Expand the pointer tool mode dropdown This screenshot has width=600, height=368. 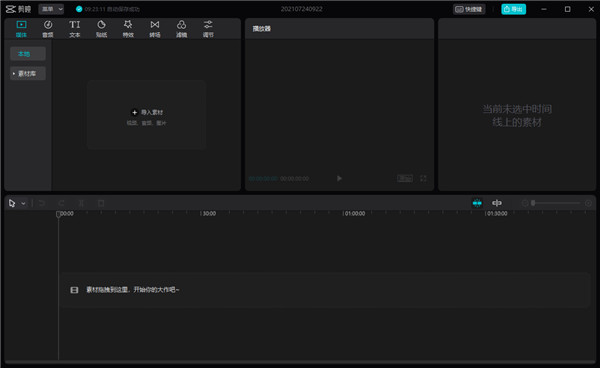pos(23,203)
